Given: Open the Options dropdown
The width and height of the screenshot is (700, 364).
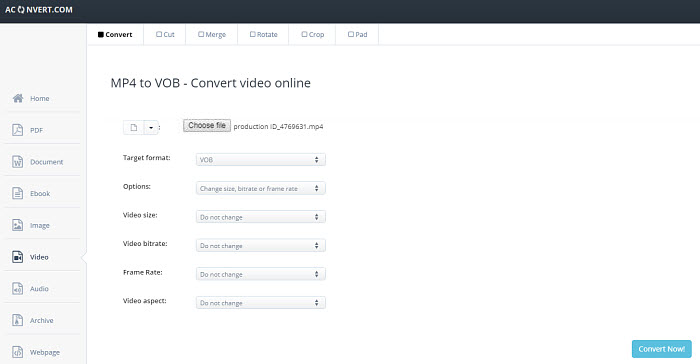Looking at the screenshot, I should (x=261, y=188).
